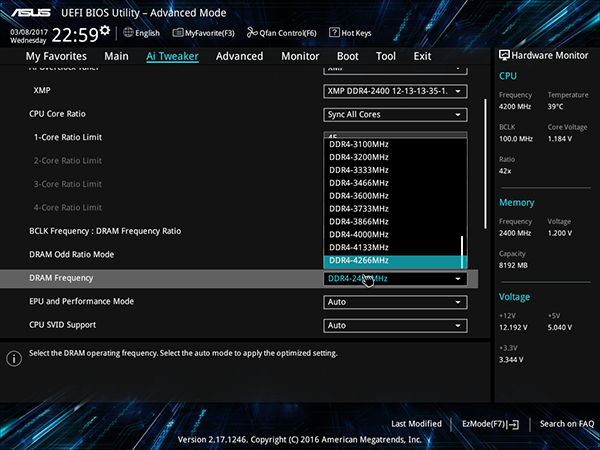This screenshot has width=600, height=450.
Task: Open the Advanced tab
Action: pyautogui.click(x=240, y=56)
